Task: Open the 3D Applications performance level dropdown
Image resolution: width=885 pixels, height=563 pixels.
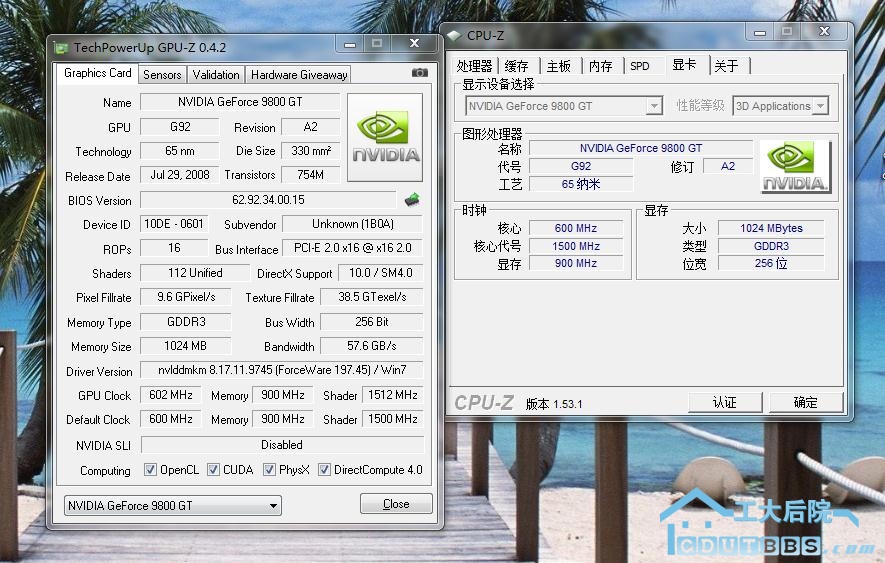Action: 780,106
